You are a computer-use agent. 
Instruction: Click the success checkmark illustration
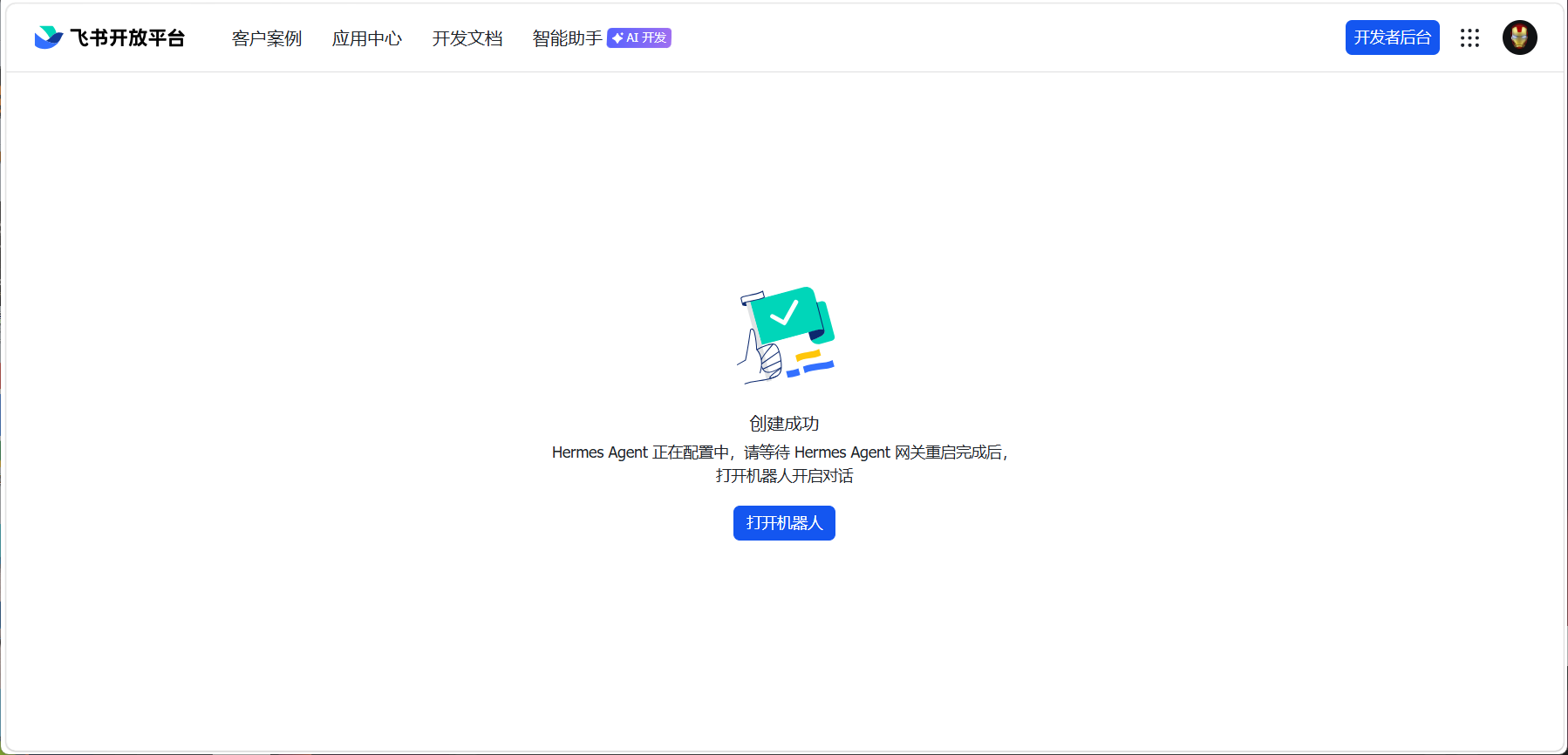coord(786,336)
